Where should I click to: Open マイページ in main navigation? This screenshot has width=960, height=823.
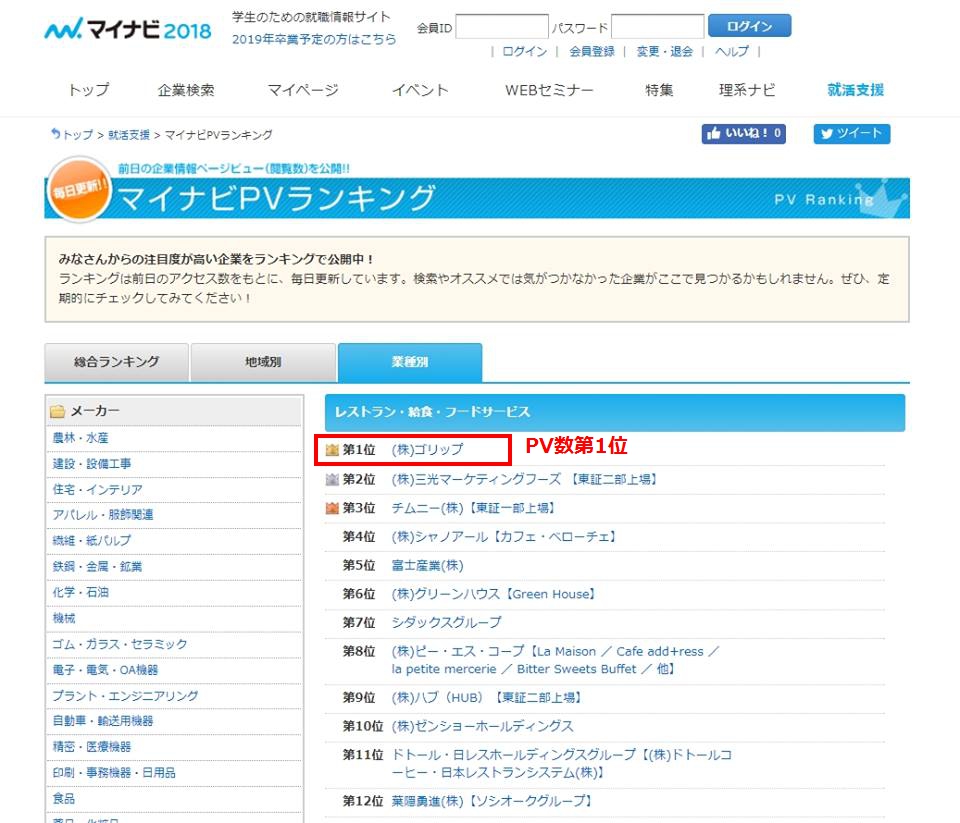coord(303,90)
